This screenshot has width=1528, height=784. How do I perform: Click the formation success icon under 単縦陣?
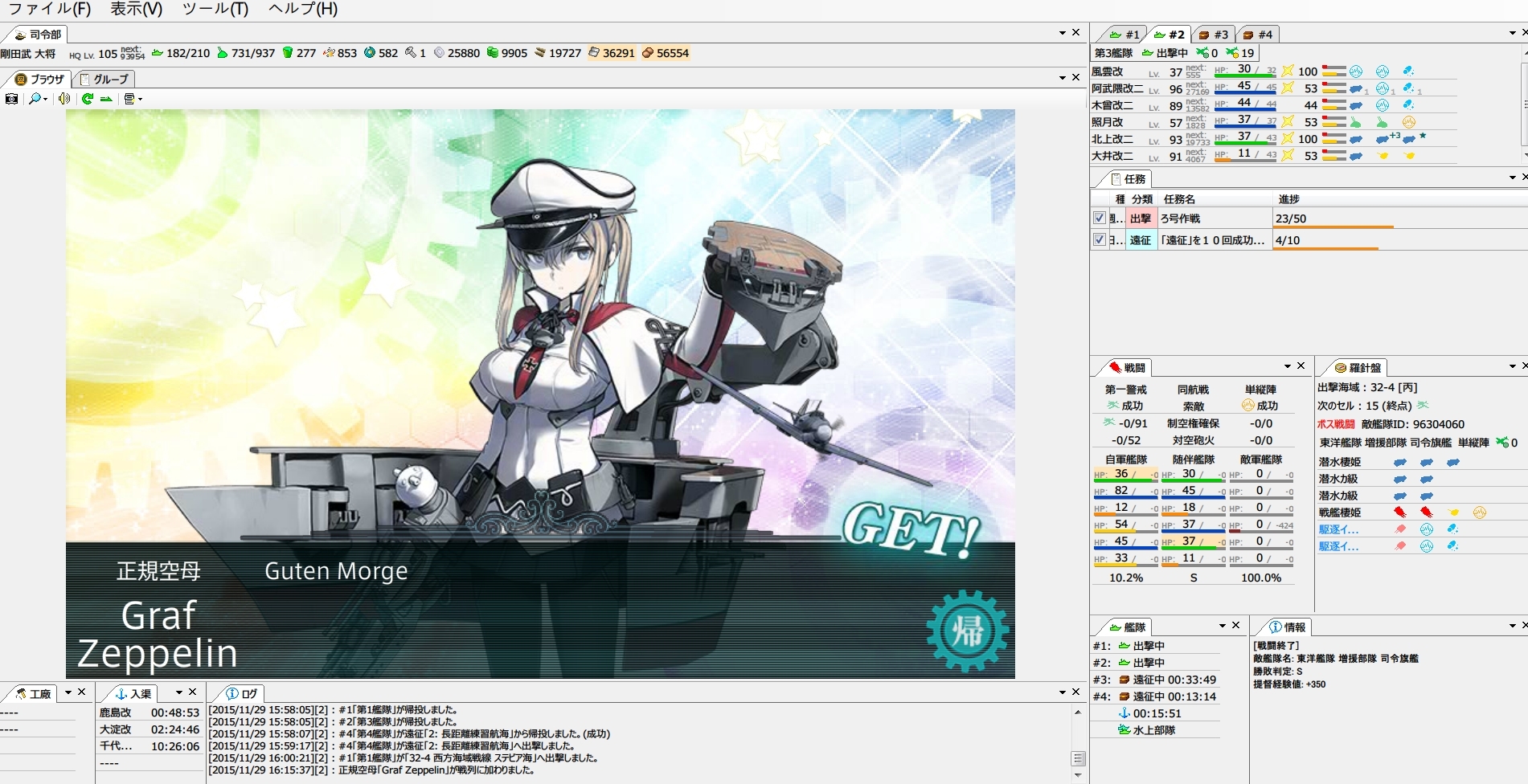1248,406
